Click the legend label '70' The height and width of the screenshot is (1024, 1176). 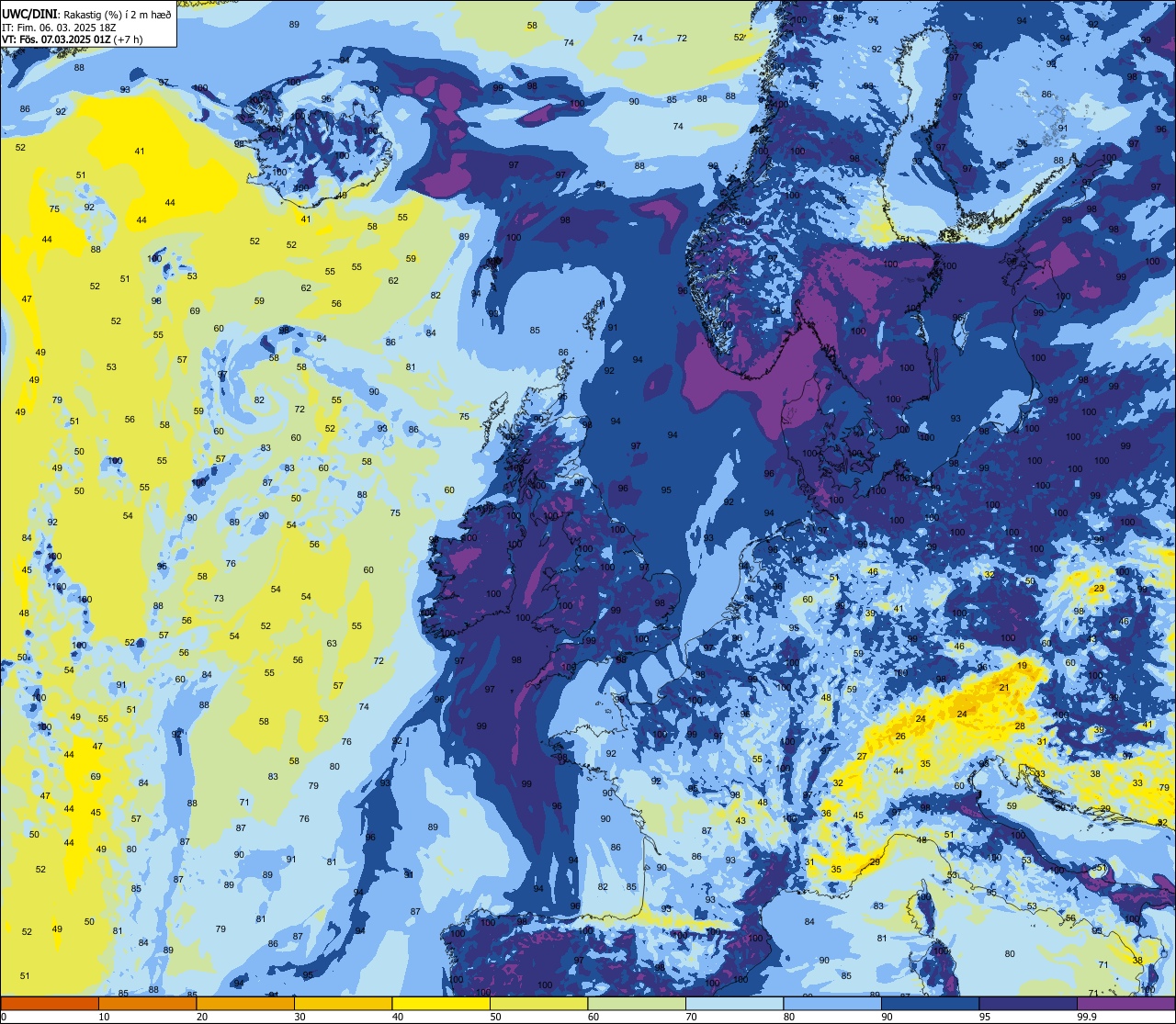tap(691, 1017)
